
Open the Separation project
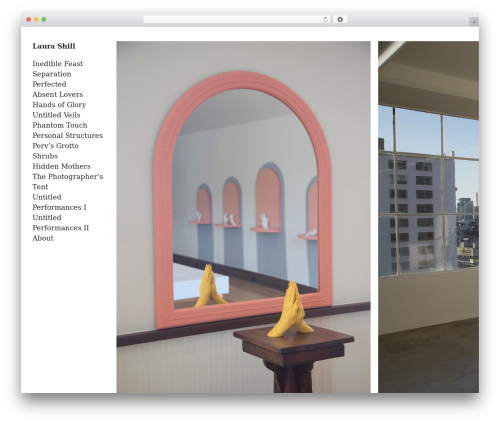[x=52, y=74]
